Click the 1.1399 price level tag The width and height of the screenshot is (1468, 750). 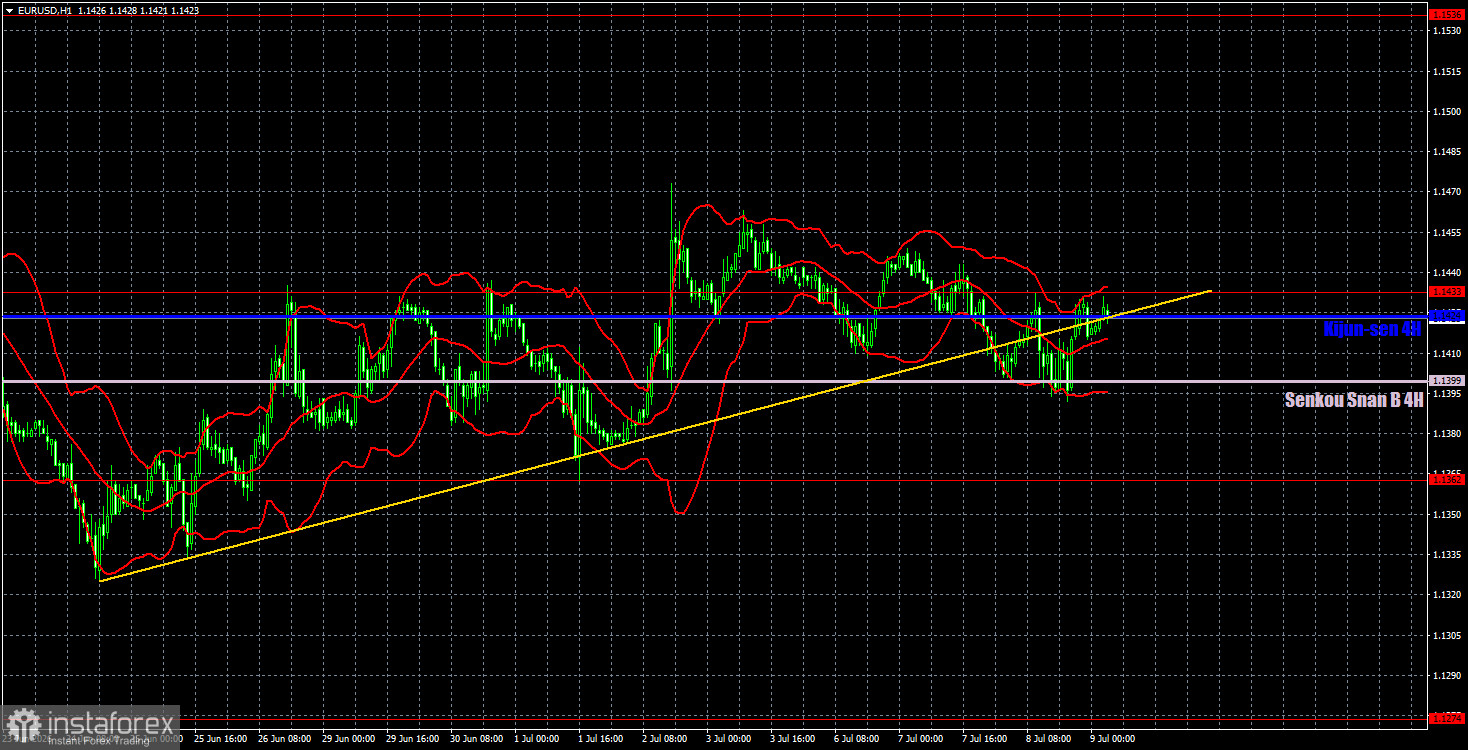tap(1447, 381)
